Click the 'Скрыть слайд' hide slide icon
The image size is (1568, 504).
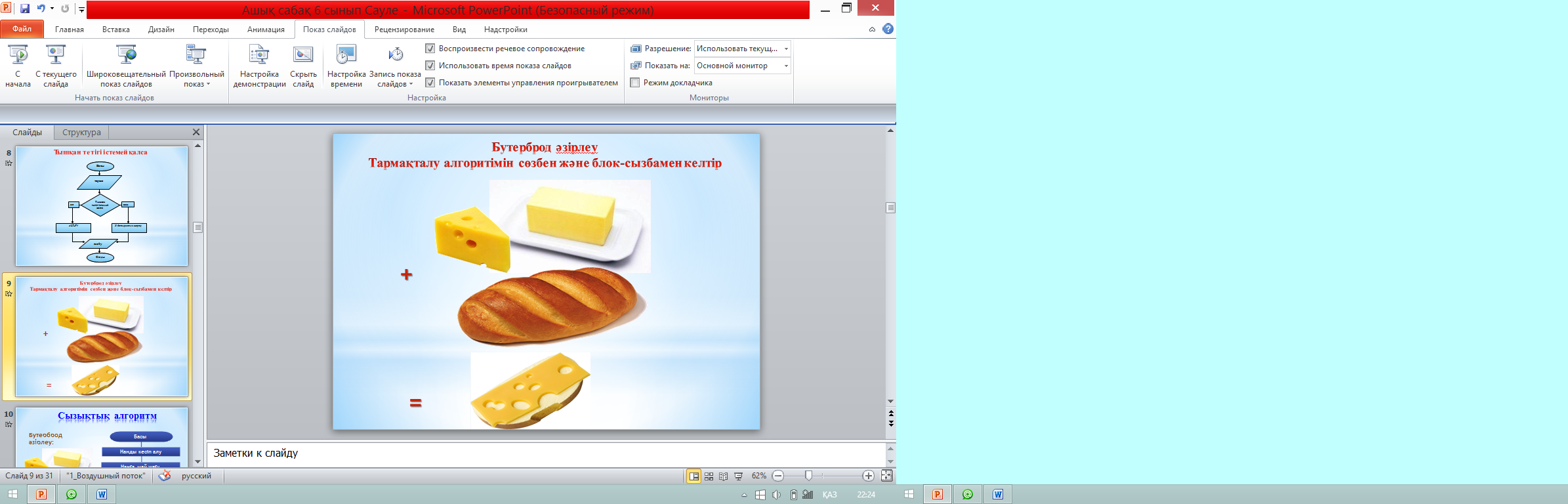point(303,54)
